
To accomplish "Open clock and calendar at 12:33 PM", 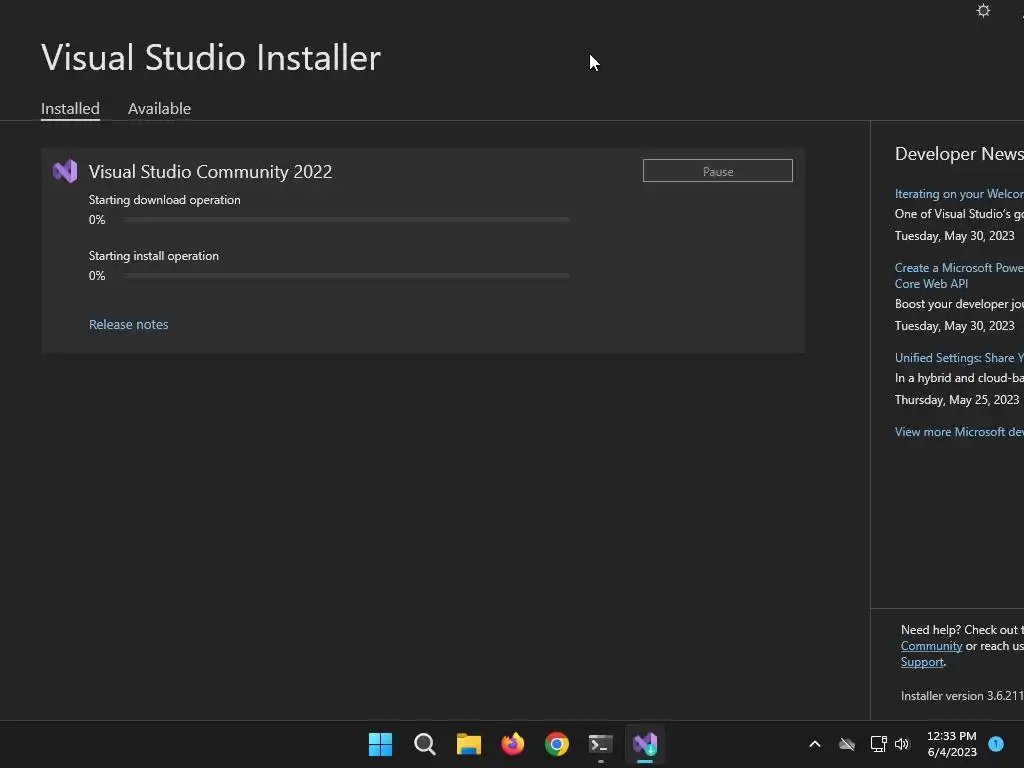I will (x=952, y=744).
